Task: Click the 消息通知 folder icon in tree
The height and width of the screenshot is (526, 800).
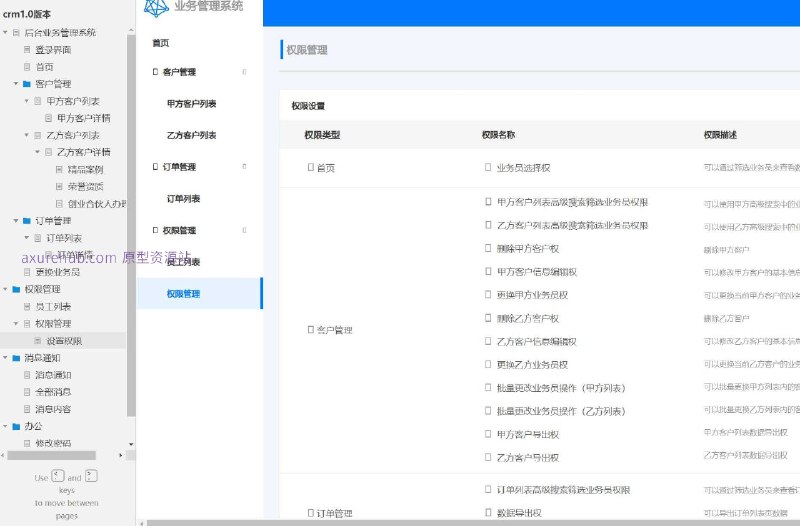Action: pos(16,358)
